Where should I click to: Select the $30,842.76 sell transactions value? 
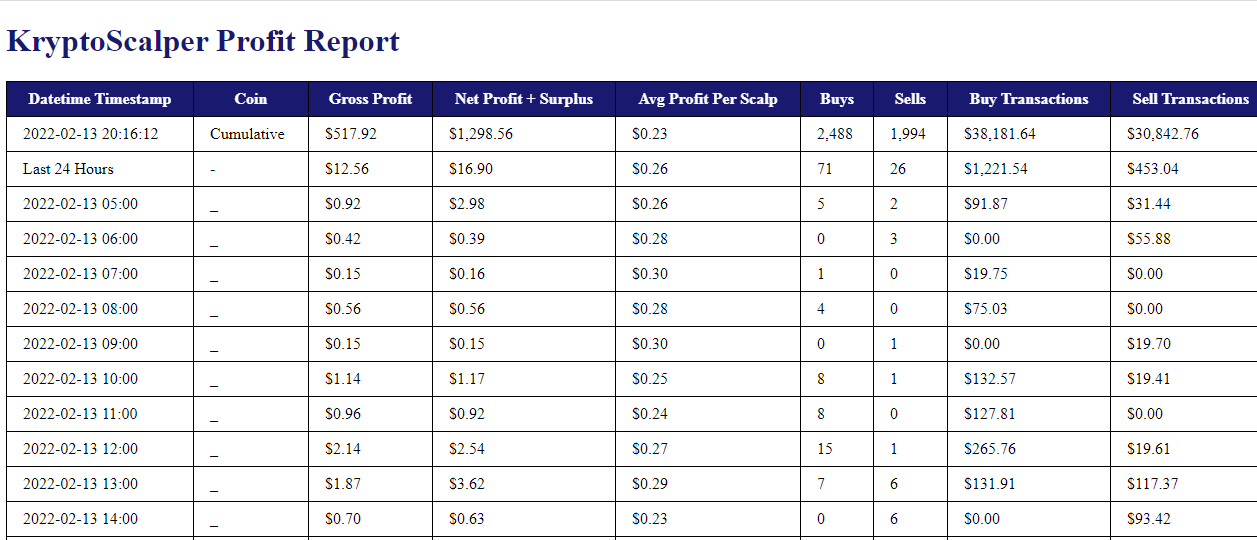coord(1163,134)
